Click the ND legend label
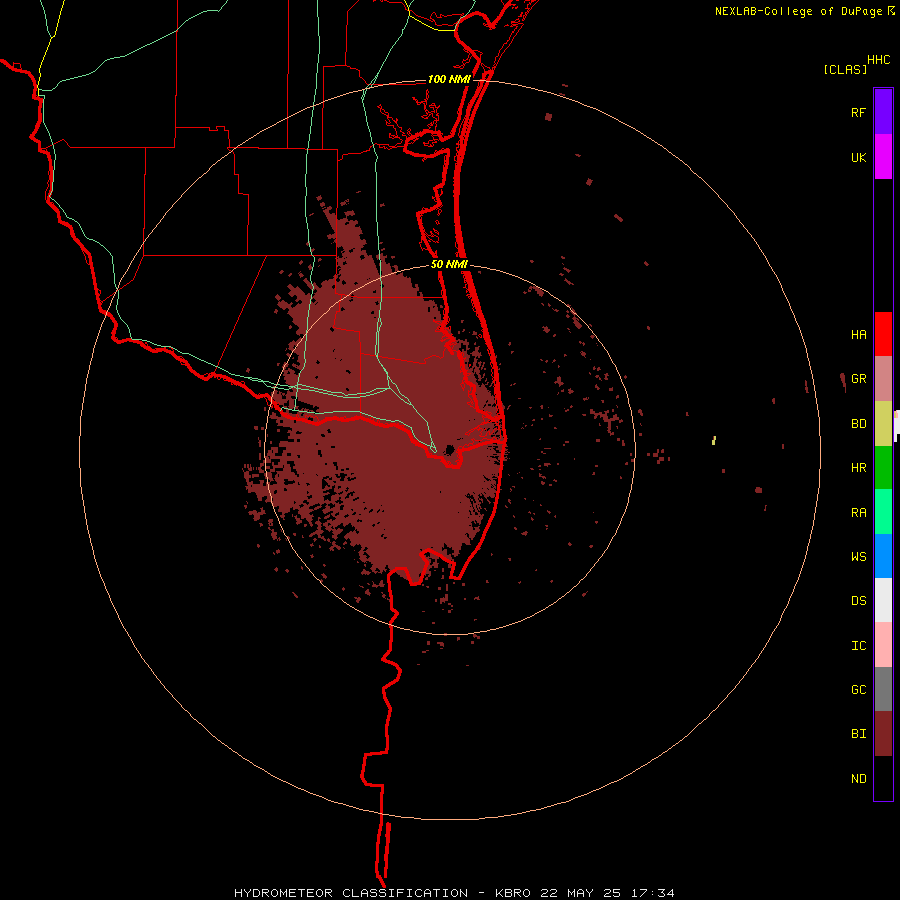 point(858,779)
